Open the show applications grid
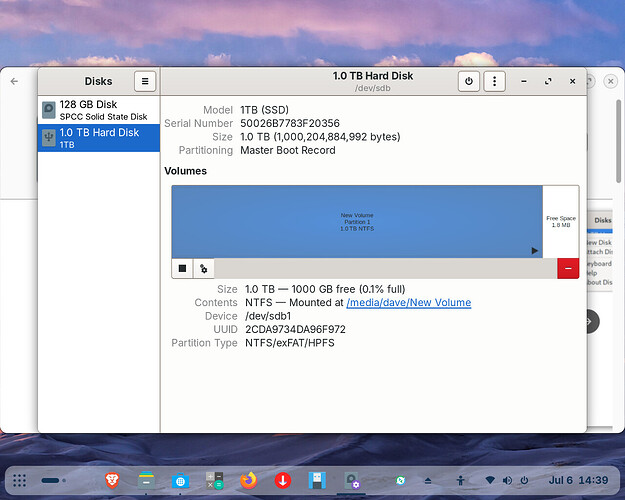 pyautogui.click(x=19, y=480)
